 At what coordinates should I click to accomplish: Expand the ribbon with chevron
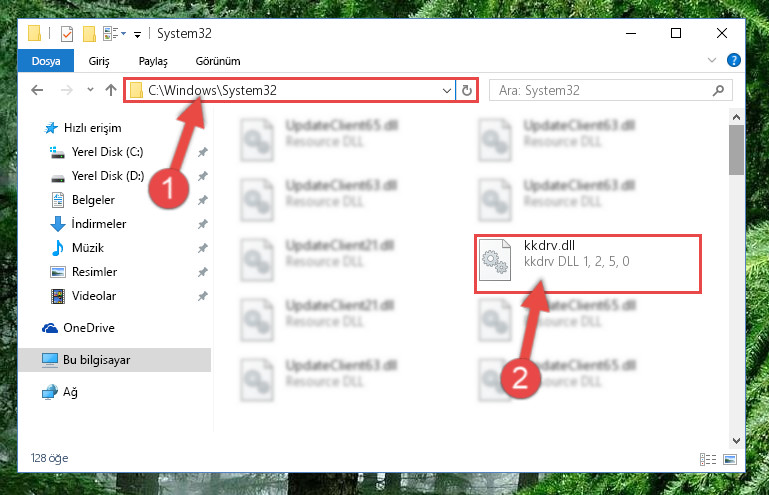[712, 60]
